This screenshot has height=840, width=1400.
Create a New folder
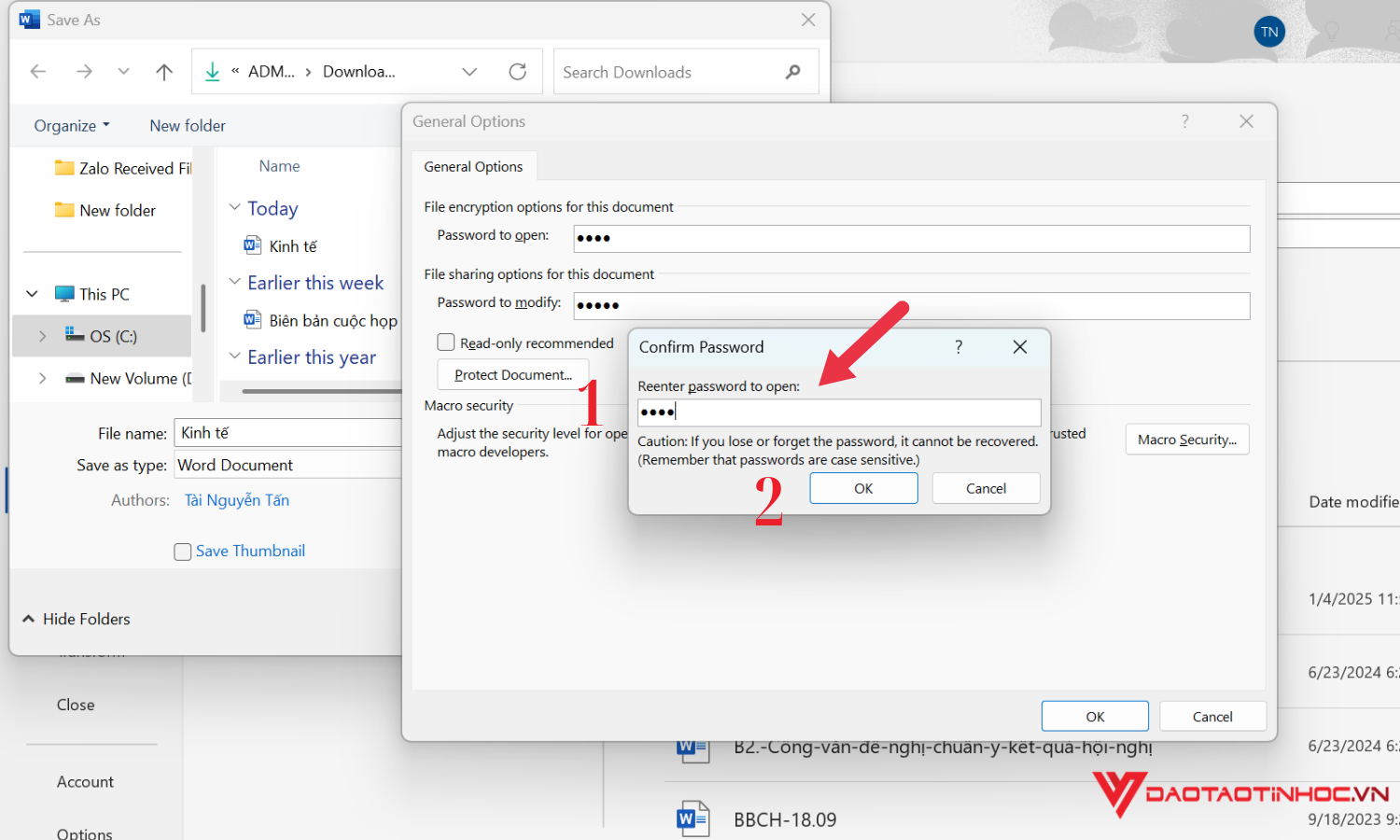tap(188, 125)
